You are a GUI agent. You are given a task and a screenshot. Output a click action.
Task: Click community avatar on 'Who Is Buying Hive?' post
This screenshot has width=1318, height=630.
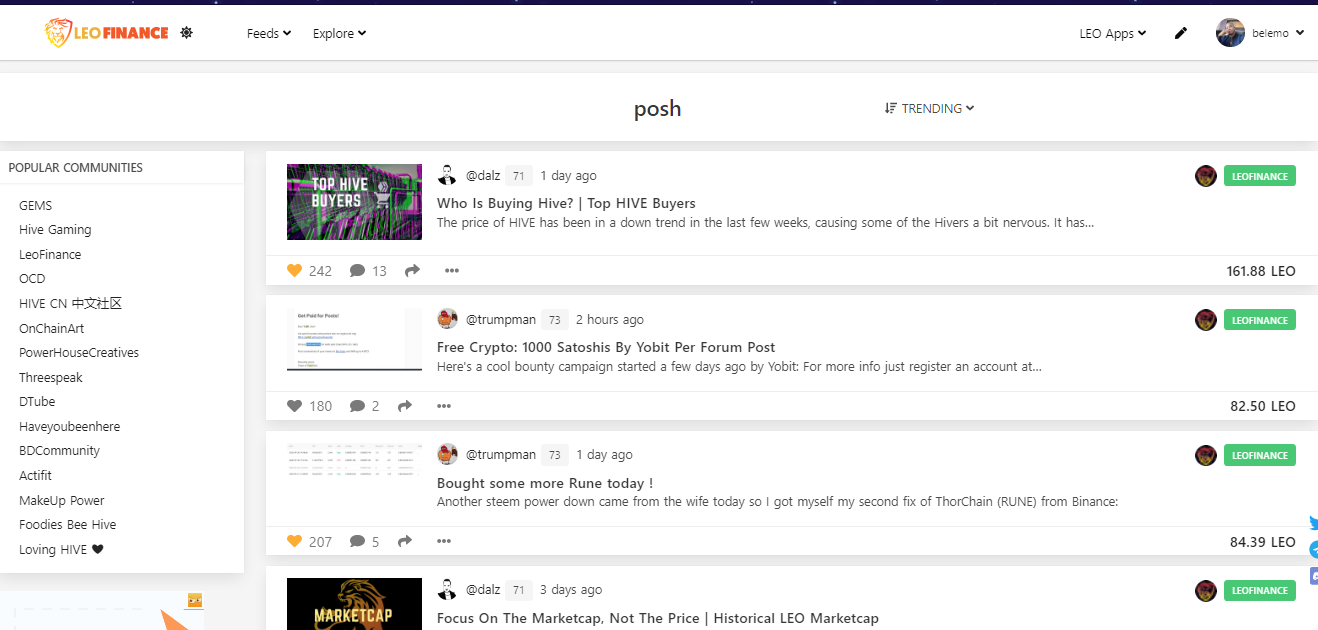point(1206,176)
